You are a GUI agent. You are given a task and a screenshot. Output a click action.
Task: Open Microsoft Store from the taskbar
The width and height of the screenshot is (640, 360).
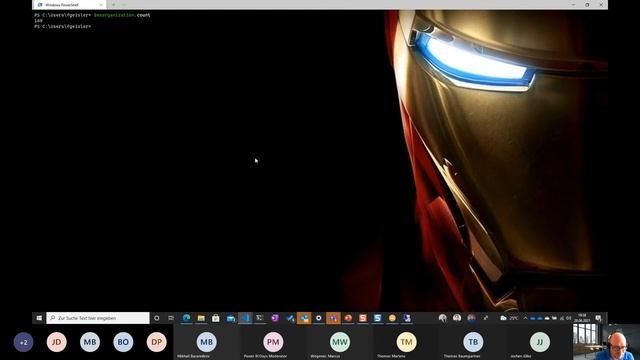click(x=216, y=318)
